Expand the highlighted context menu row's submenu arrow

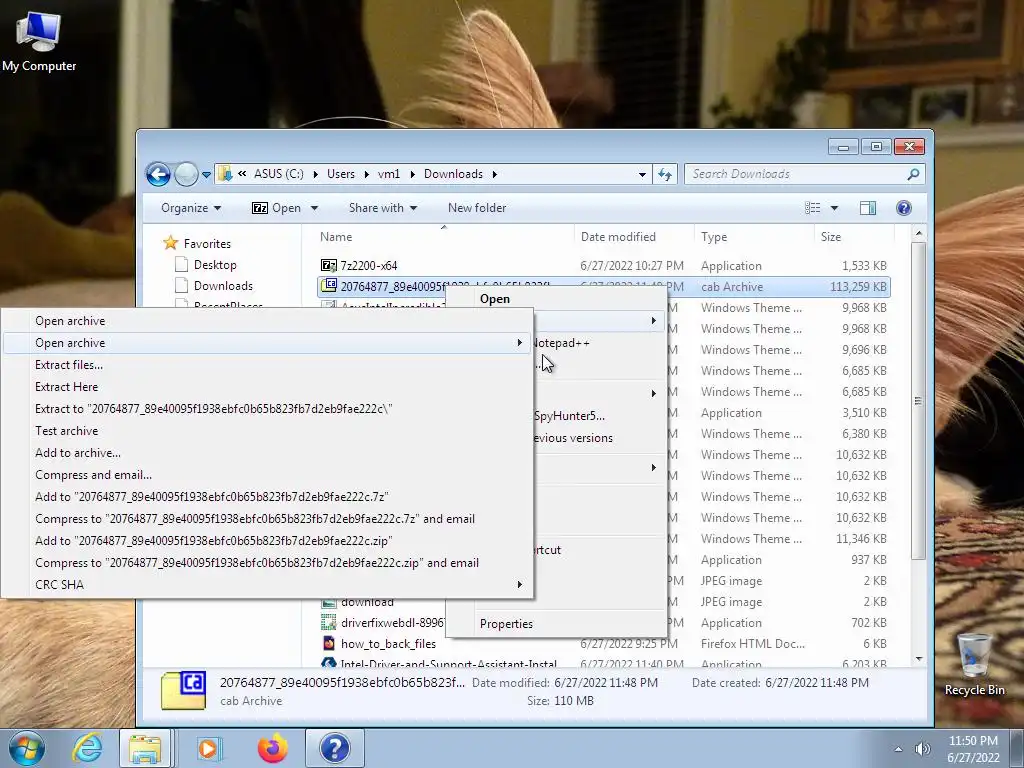tap(653, 321)
